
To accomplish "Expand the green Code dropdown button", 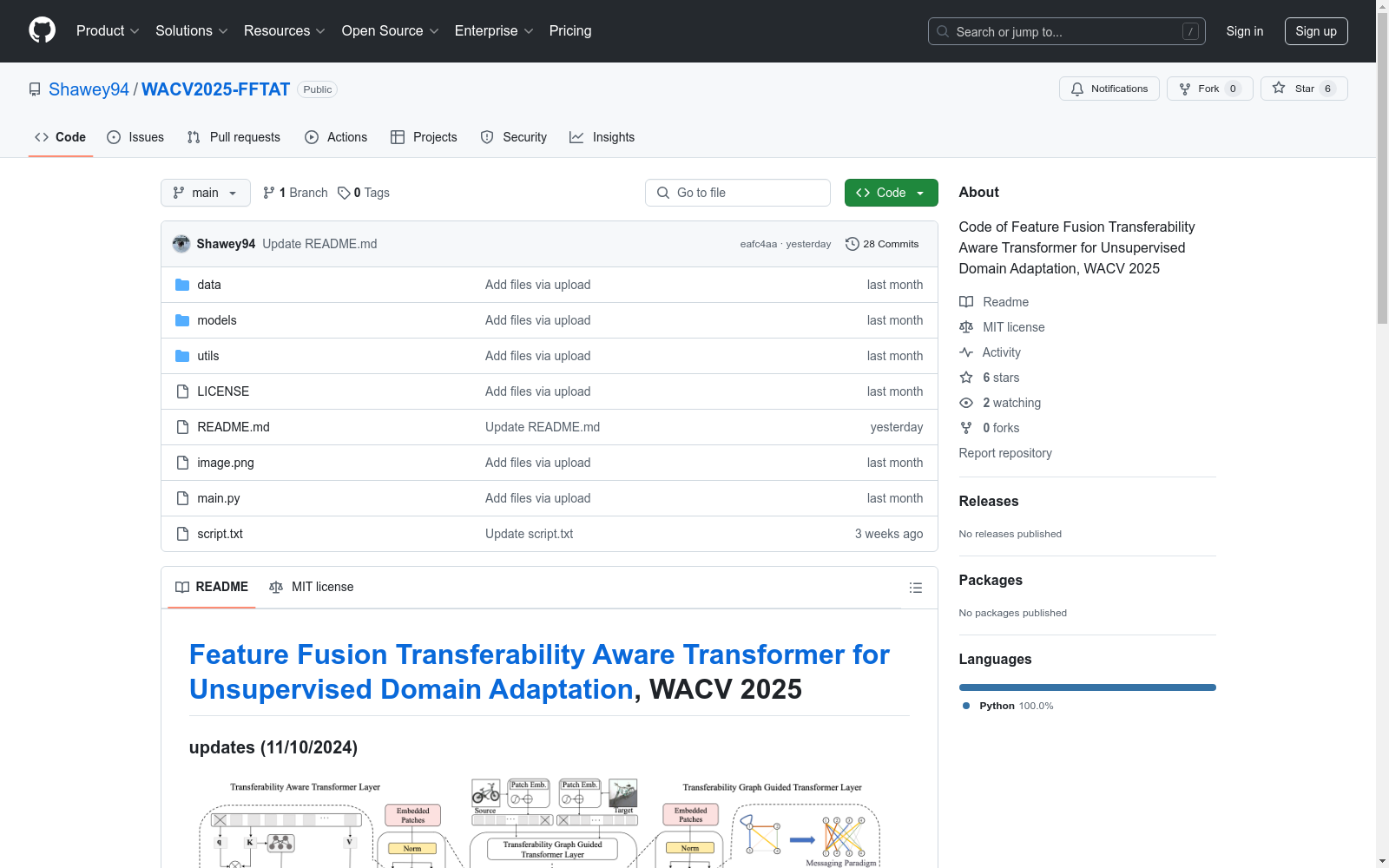I will [x=891, y=193].
